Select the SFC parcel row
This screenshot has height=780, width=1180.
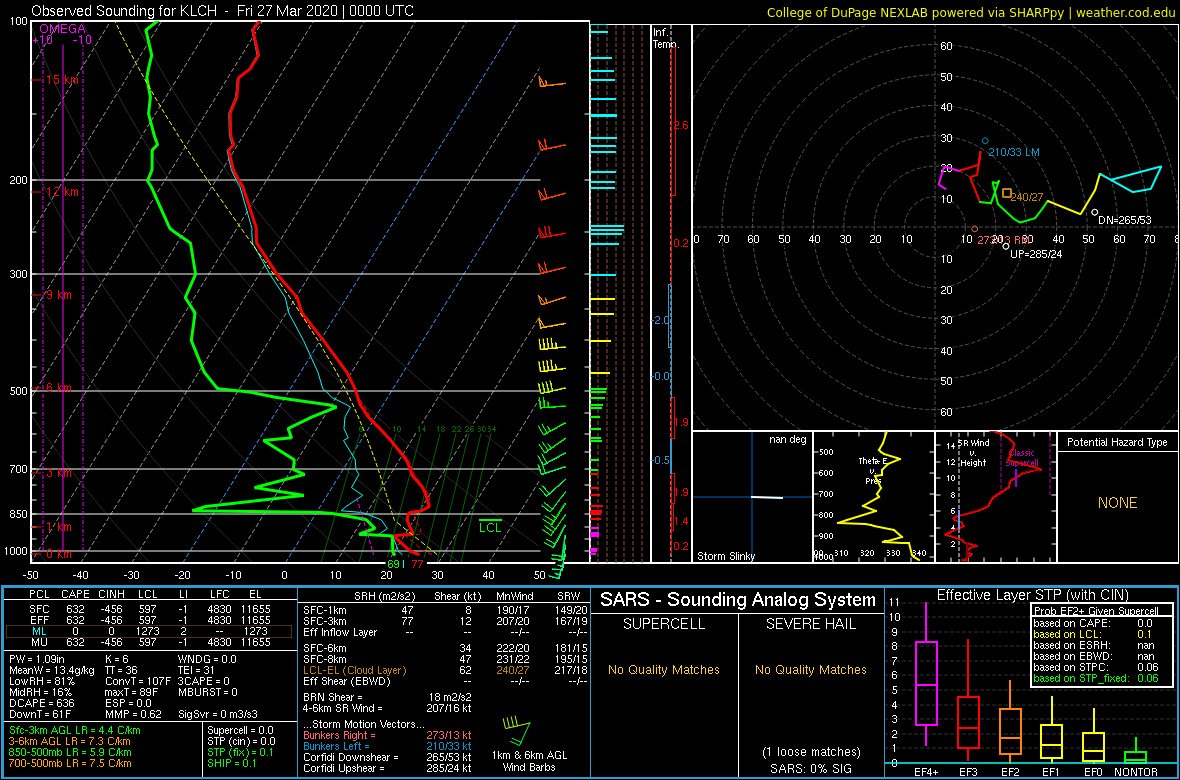(x=151, y=608)
